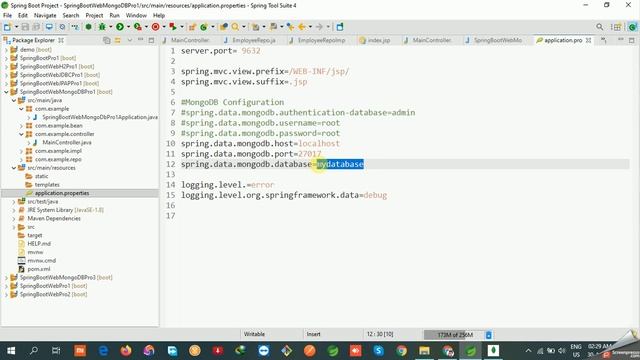Click the yellow Back navigation arrow
The image size is (640, 360).
(x=302, y=27)
